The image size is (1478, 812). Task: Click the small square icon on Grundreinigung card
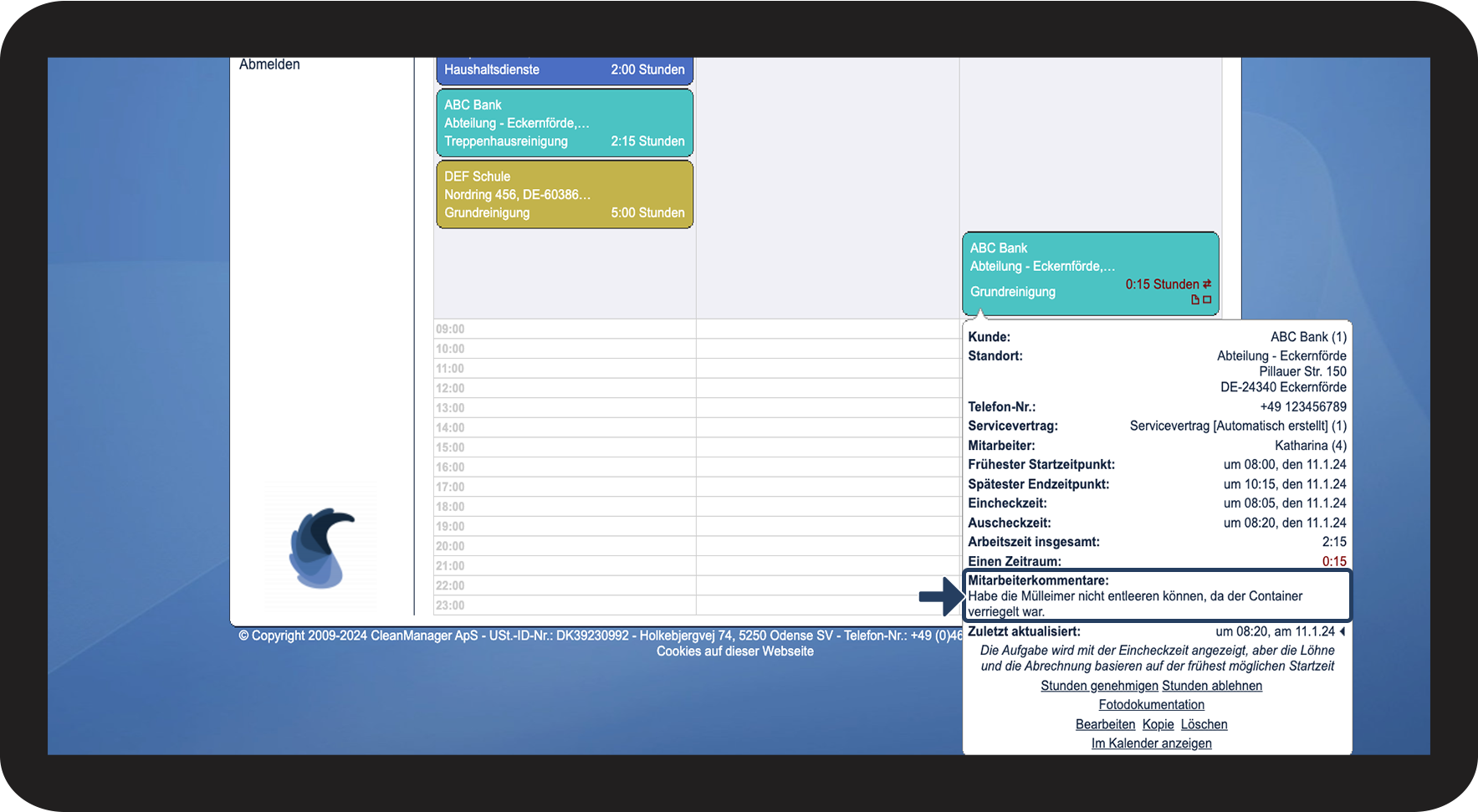click(1207, 299)
